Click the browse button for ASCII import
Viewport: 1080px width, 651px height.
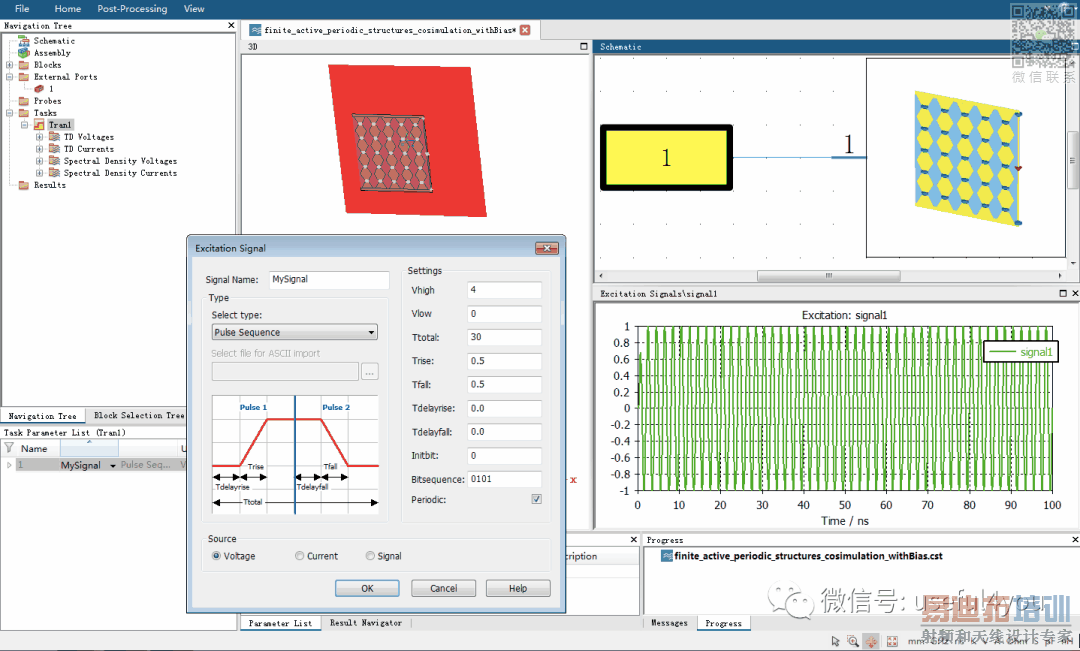(x=370, y=372)
